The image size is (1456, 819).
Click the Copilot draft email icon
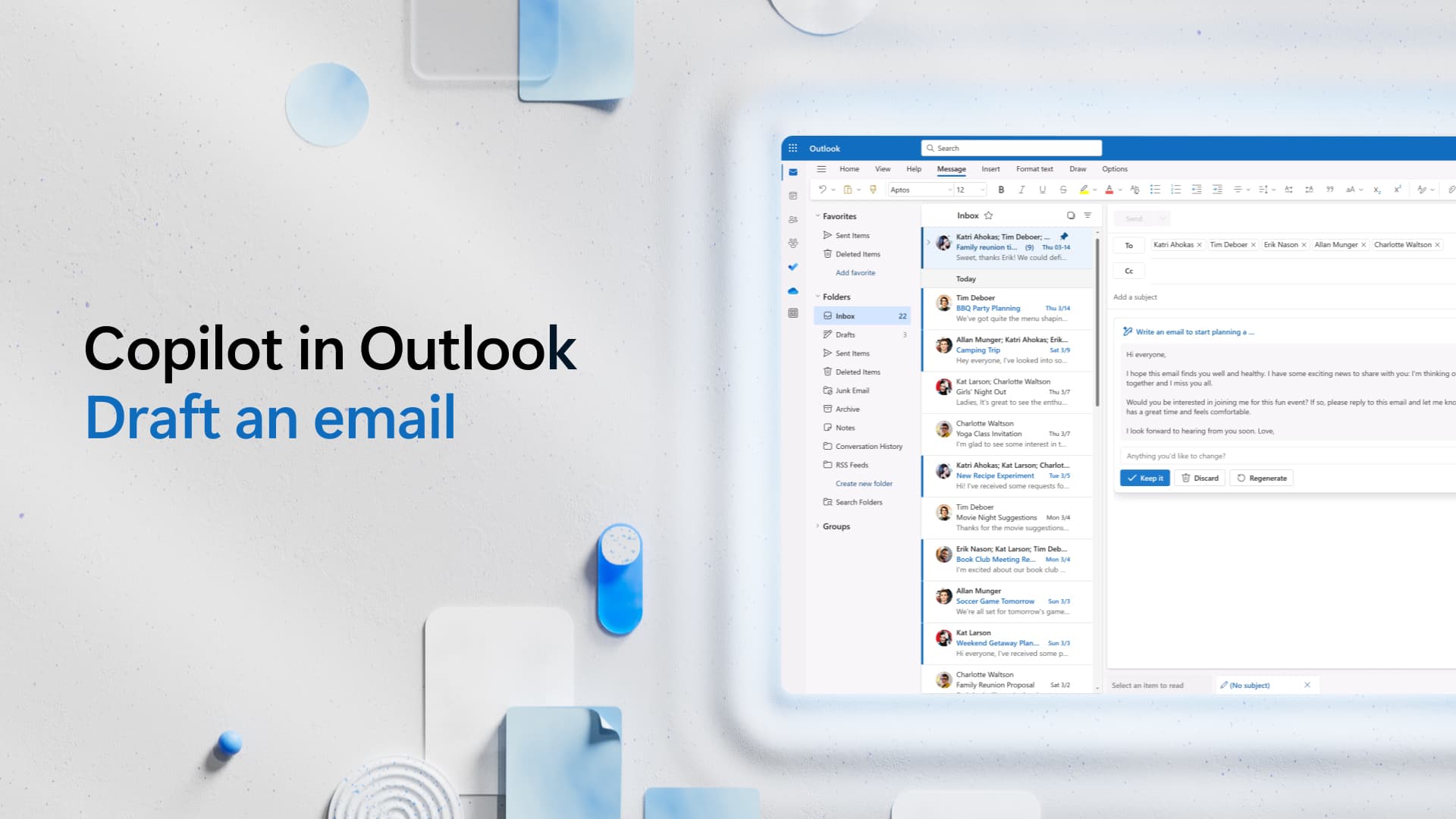[x=1130, y=331]
